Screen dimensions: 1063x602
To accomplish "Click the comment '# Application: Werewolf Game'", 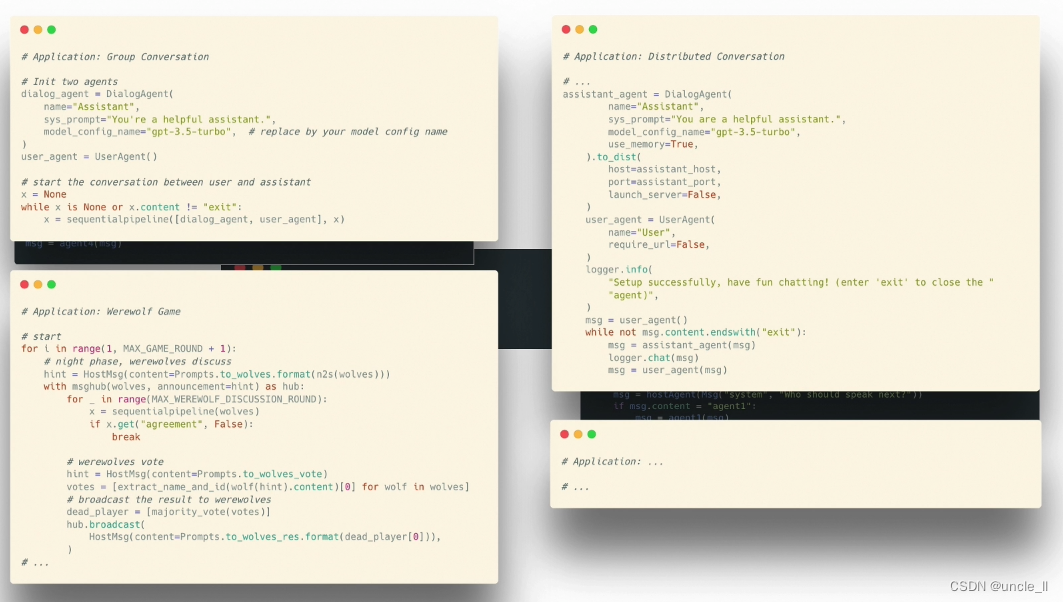I will point(101,312).
